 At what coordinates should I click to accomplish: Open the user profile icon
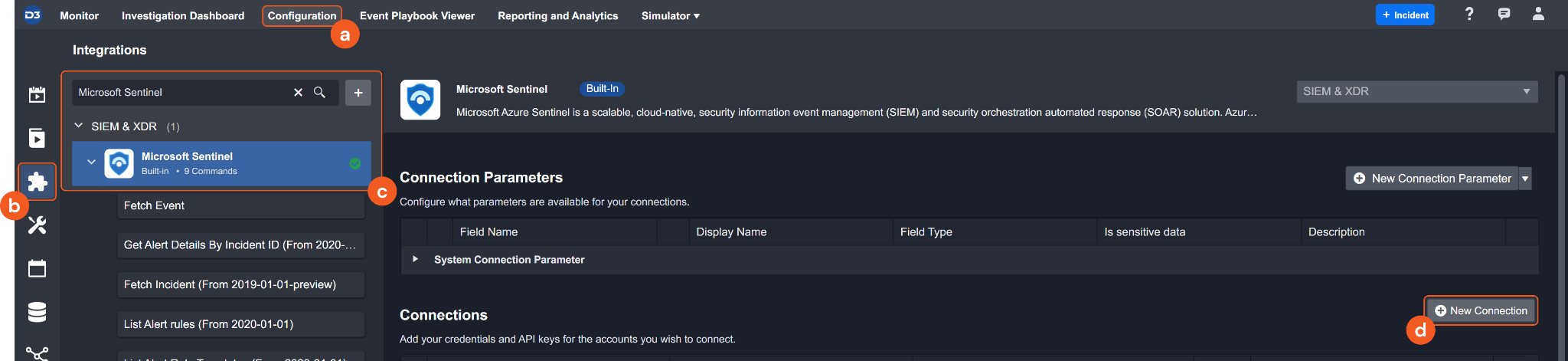click(x=1538, y=15)
